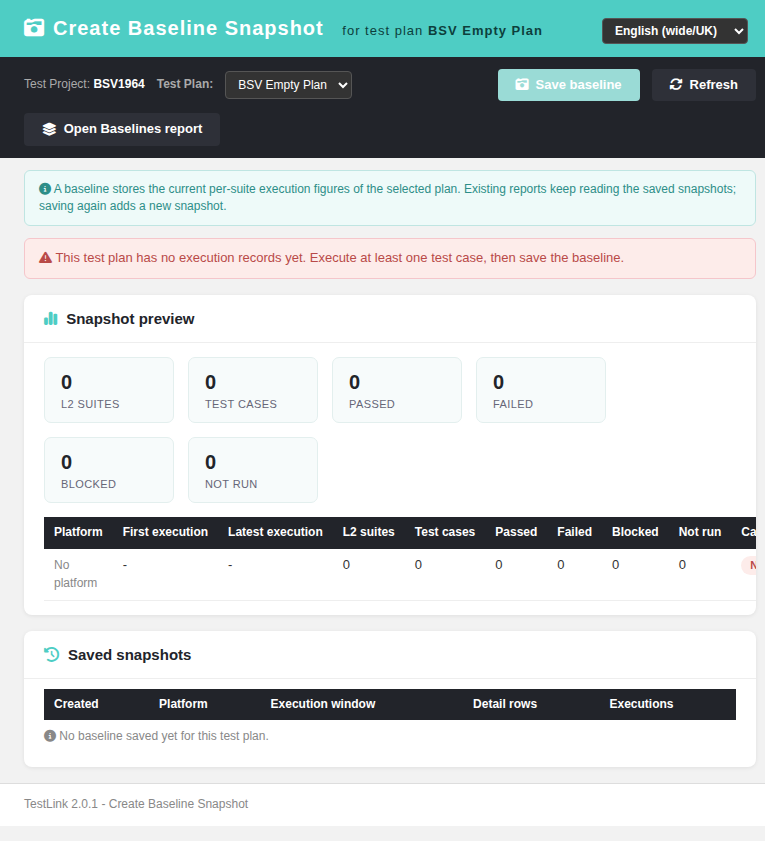Image resolution: width=765 pixels, height=841 pixels.
Task: Open the English (wide/UK) language dropdown
Action: click(x=674, y=31)
